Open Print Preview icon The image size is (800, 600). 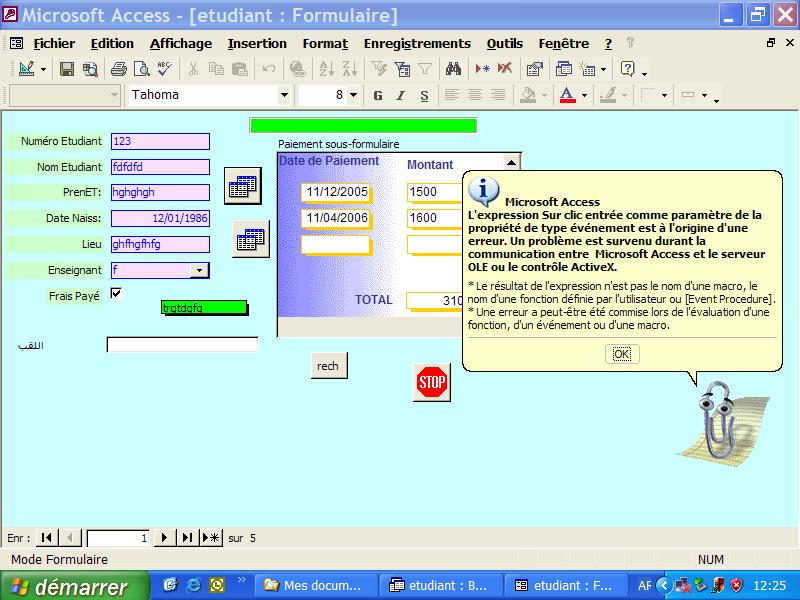pos(141,69)
